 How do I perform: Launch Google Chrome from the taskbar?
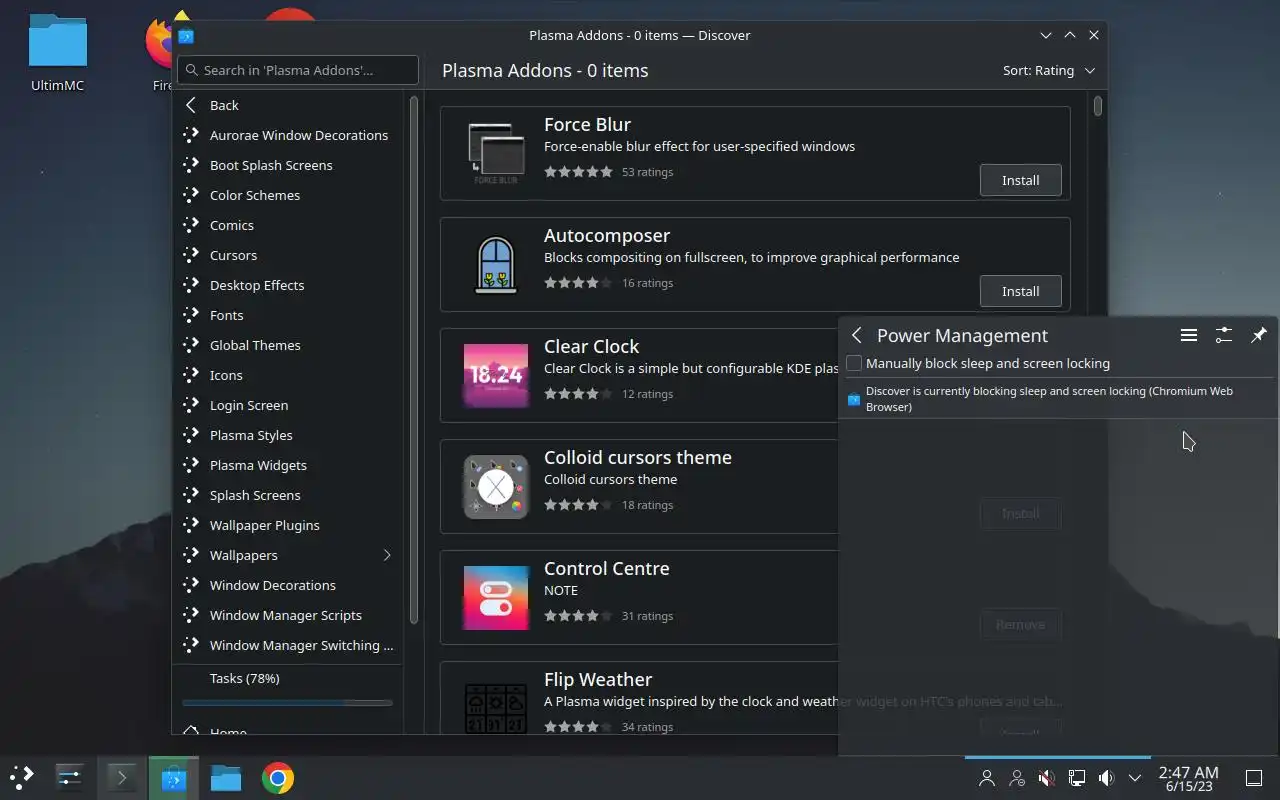point(278,777)
